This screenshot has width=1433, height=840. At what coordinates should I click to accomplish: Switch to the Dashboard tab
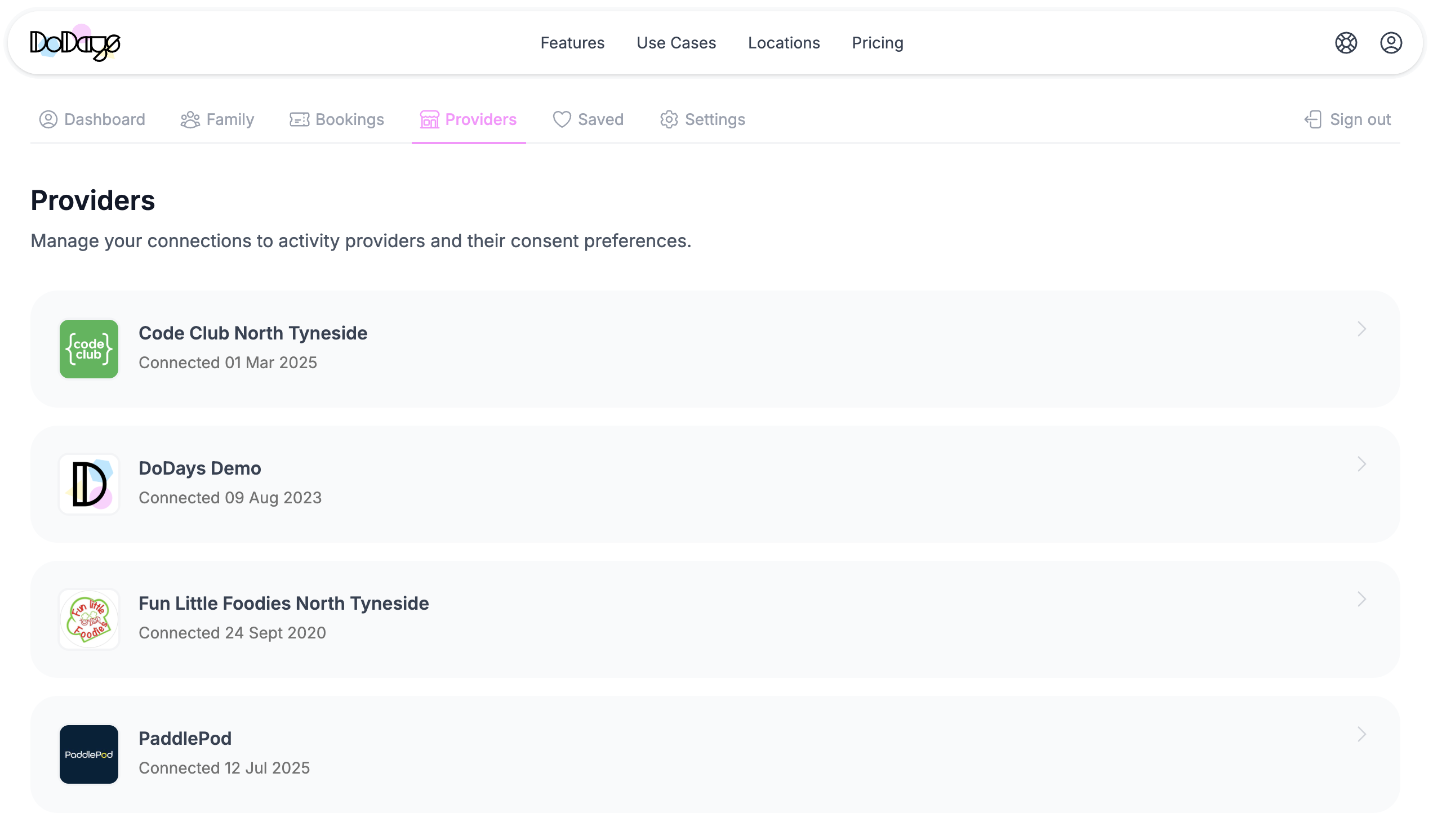tap(92, 119)
